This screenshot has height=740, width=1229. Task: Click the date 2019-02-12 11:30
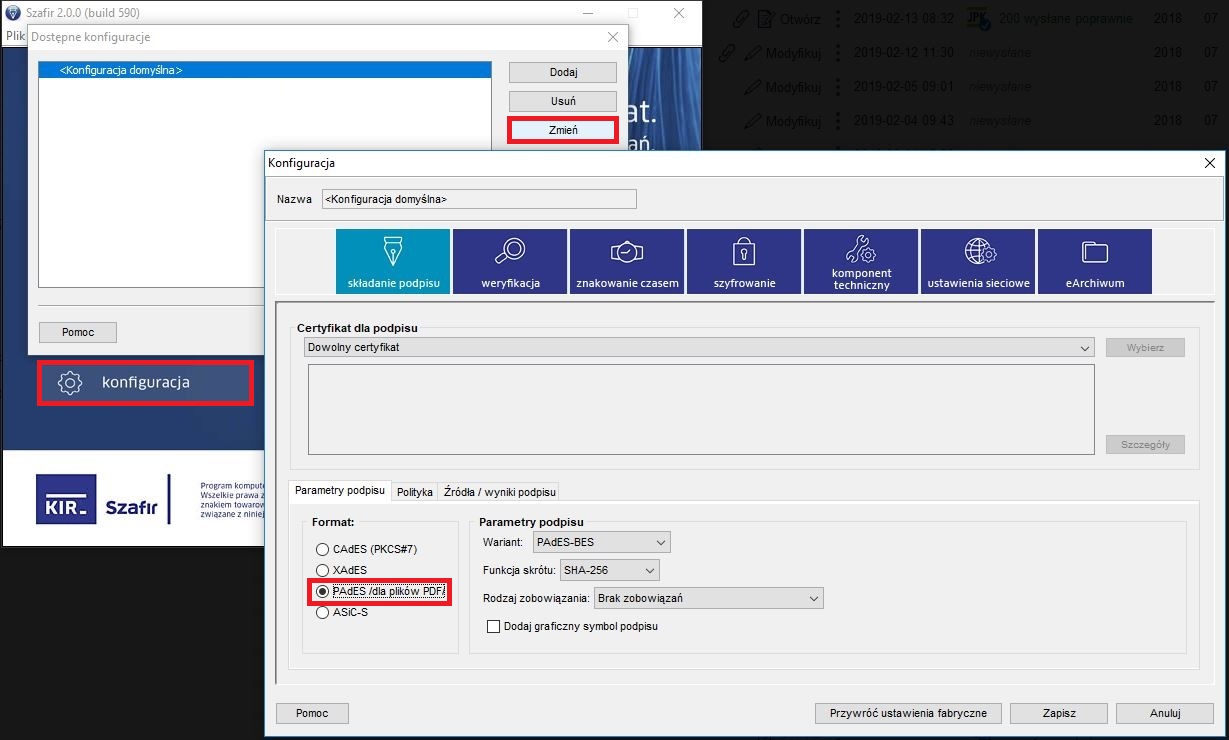pyautogui.click(x=904, y=52)
